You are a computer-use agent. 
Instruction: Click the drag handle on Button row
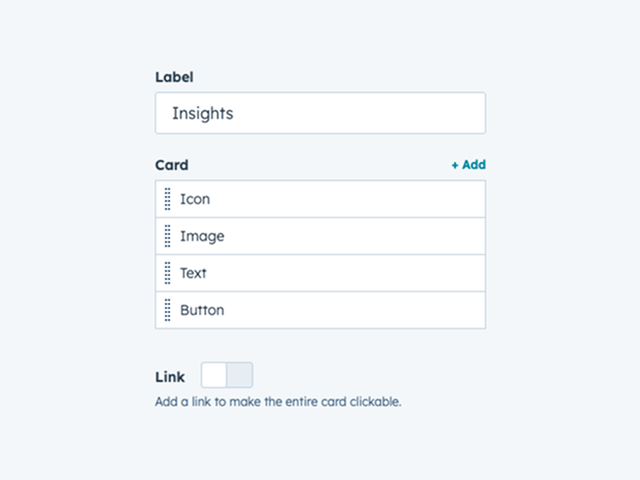tap(167, 310)
